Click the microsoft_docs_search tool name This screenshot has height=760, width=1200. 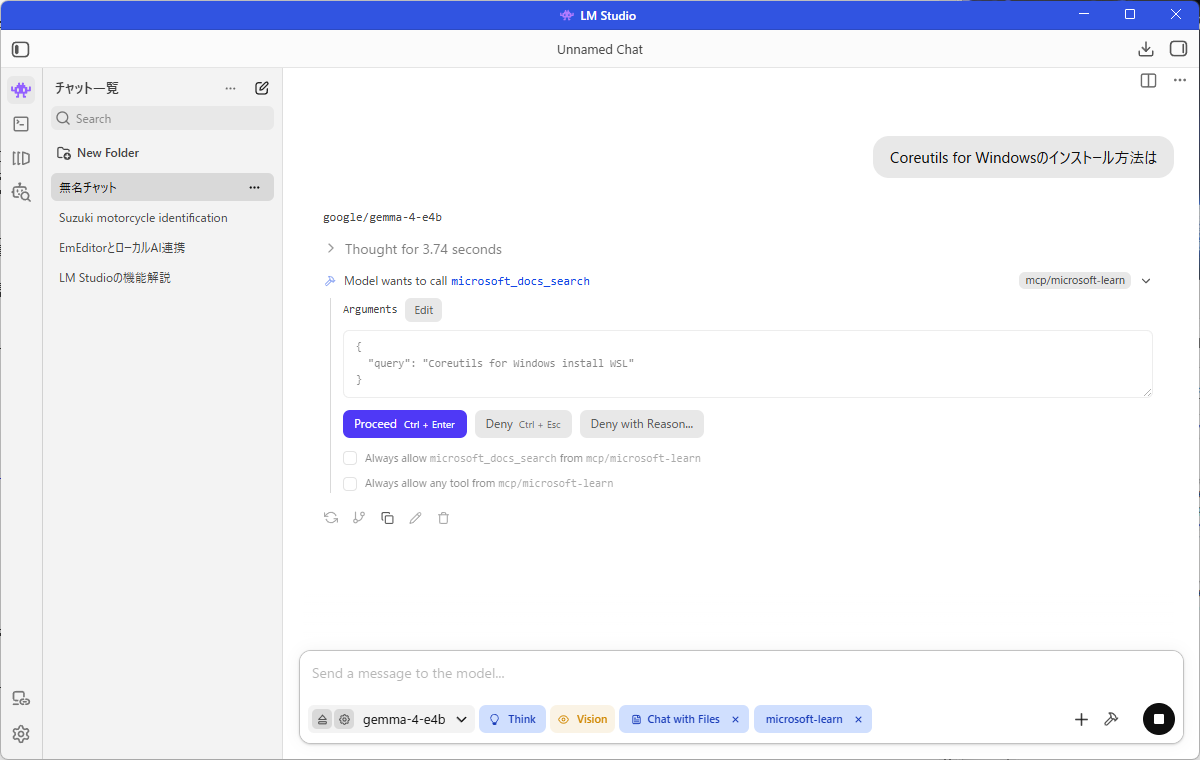521,281
